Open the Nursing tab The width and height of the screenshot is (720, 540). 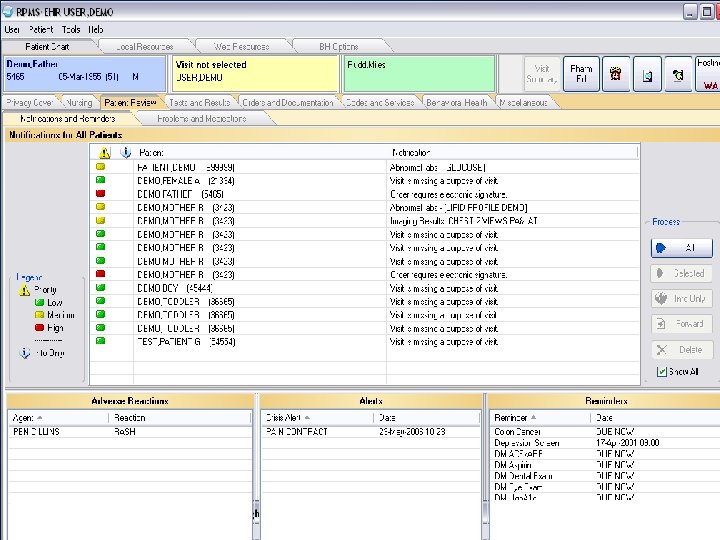[79, 103]
